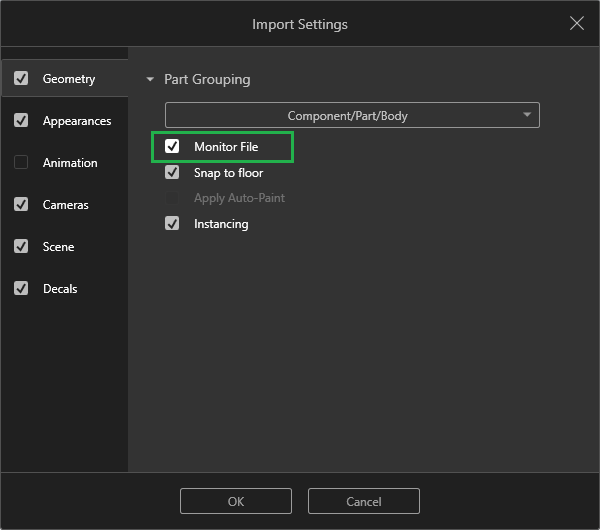Screen dimensions: 600x530
Task: Open the Component/Part/Body dropdown
Action: pyautogui.click(x=352, y=115)
